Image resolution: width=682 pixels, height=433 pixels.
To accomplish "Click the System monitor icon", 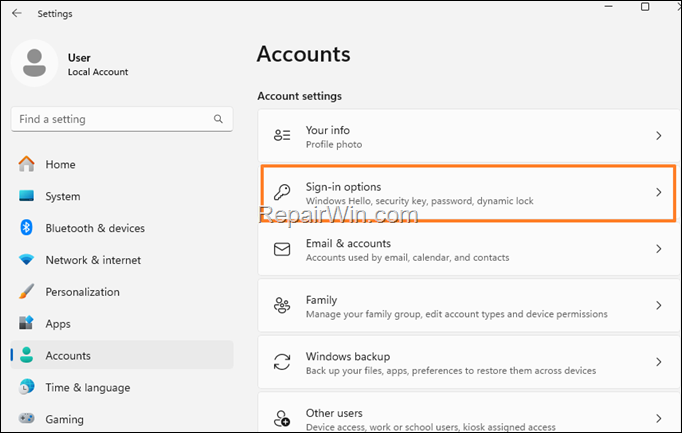I will click(x=27, y=196).
